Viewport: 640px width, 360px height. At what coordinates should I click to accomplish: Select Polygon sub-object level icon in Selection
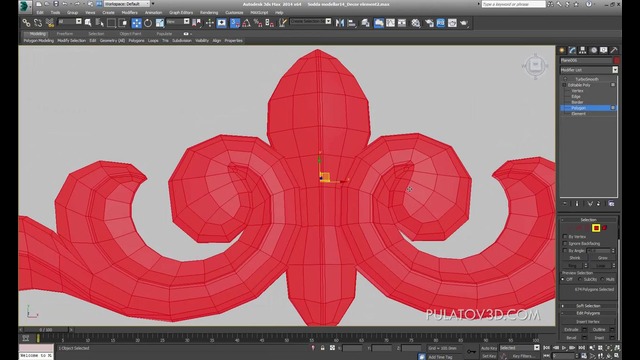point(596,228)
